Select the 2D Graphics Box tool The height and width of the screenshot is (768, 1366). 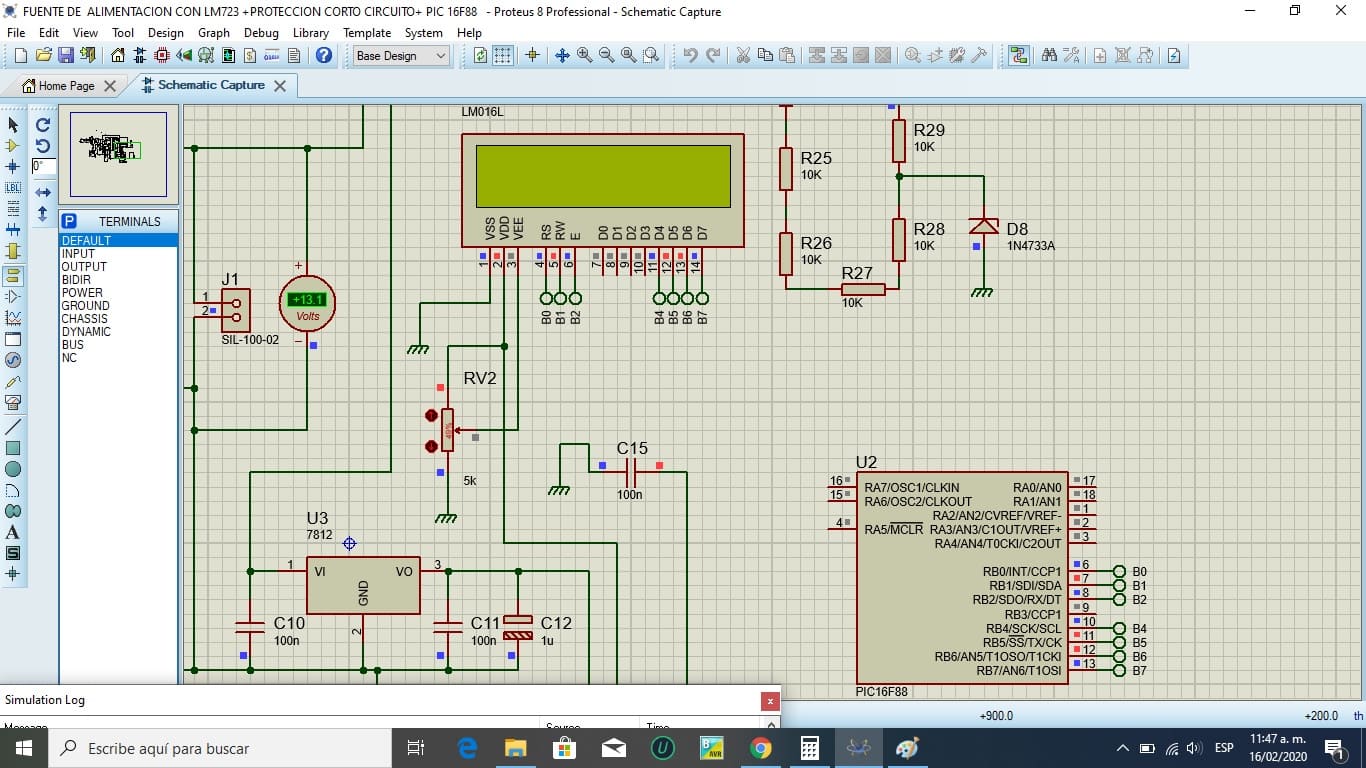[13, 448]
